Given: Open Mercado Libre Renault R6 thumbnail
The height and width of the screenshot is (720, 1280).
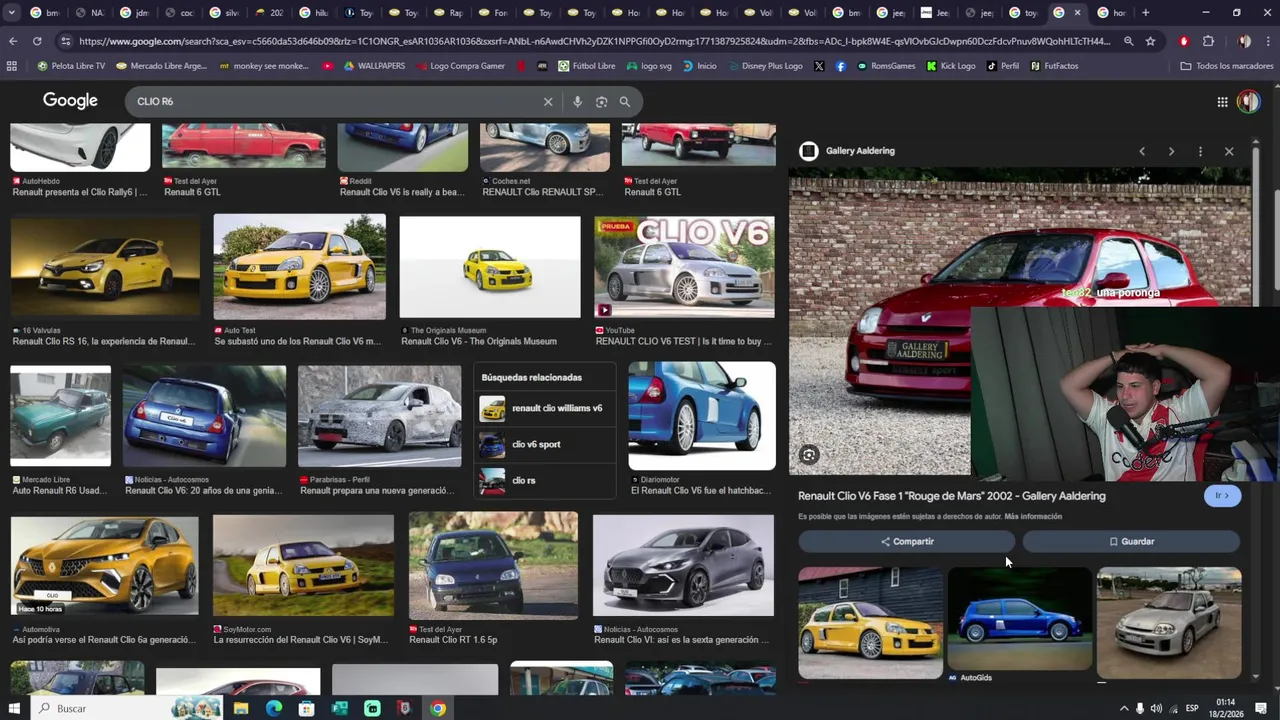Looking at the screenshot, I should (x=61, y=416).
